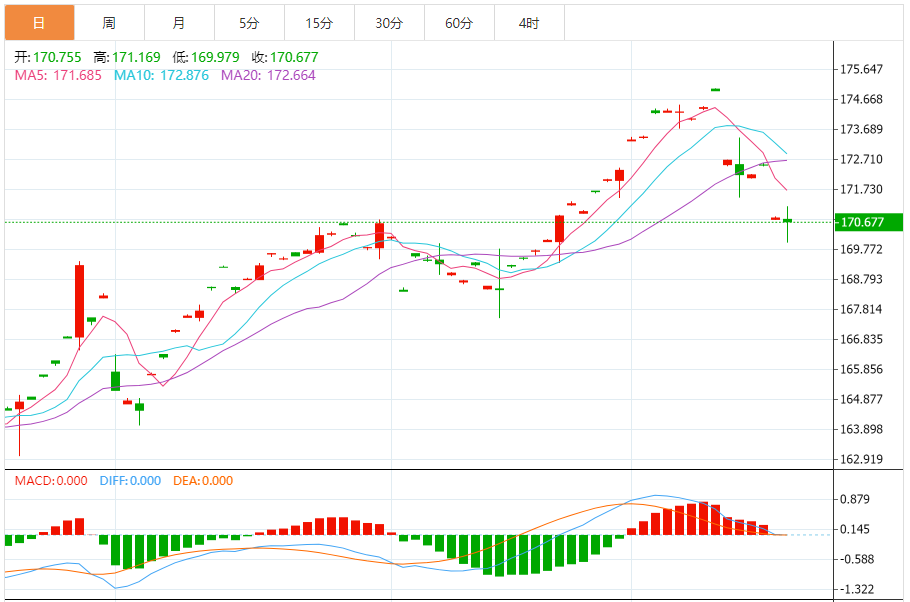Image resolution: width=910 pixels, height=602 pixels.
Task: Click the 172.710 price axis label
Action: pyautogui.click(x=862, y=159)
